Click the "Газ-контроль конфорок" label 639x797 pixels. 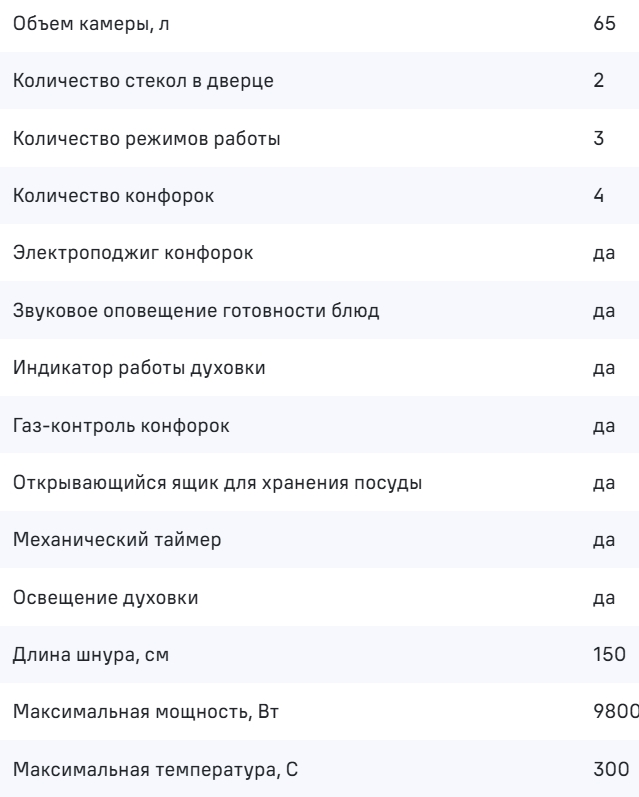pyautogui.click(x=122, y=428)
